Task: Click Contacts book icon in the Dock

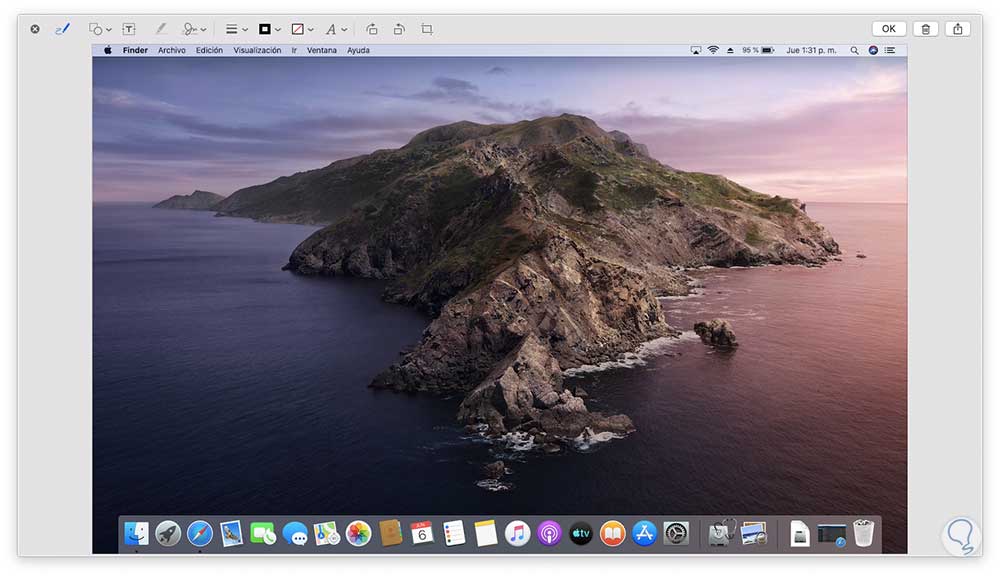Action: (x=390, y=533)
